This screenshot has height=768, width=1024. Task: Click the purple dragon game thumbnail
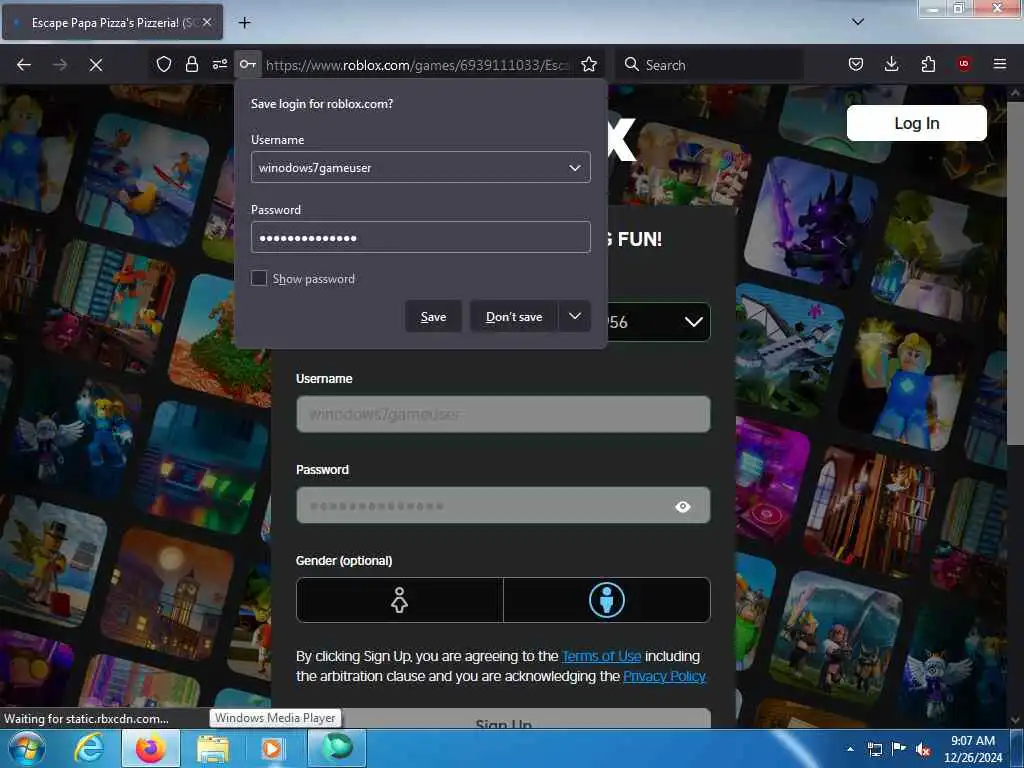pos(810,223)
